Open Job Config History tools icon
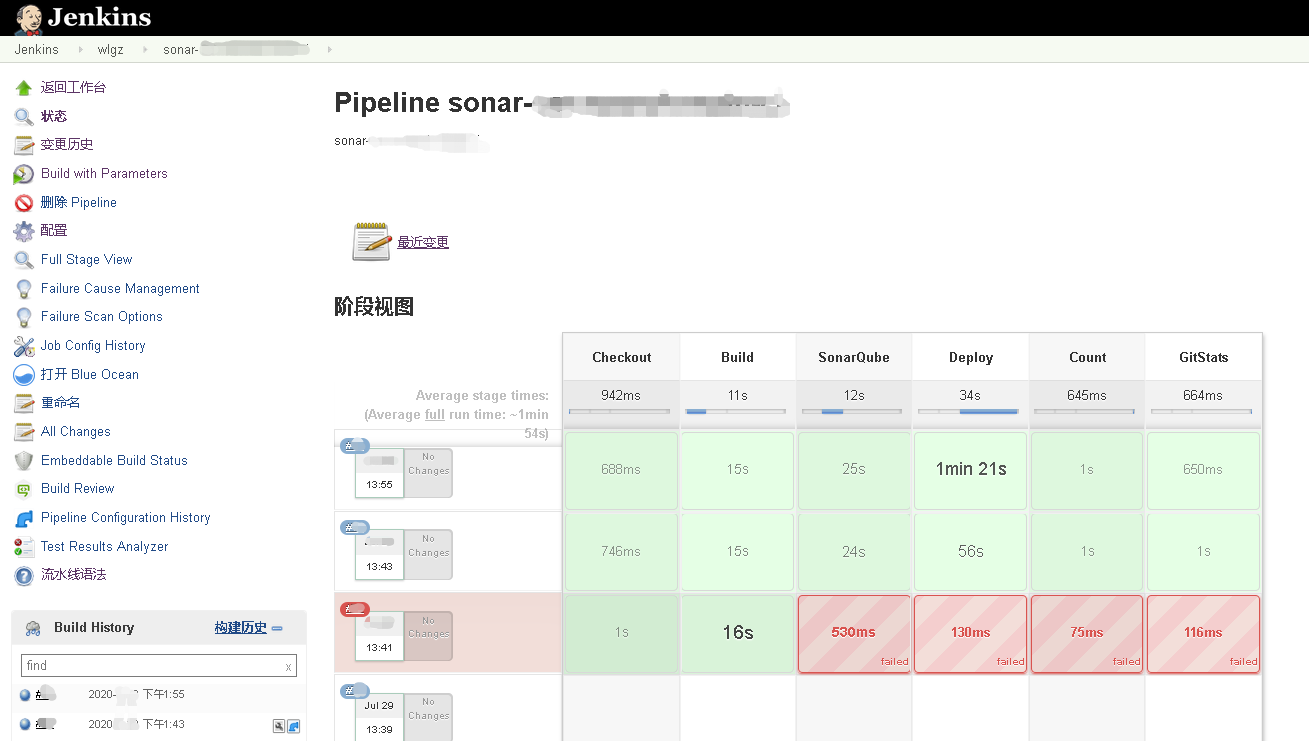1309x741 pixels. click(x=24, y=346)
